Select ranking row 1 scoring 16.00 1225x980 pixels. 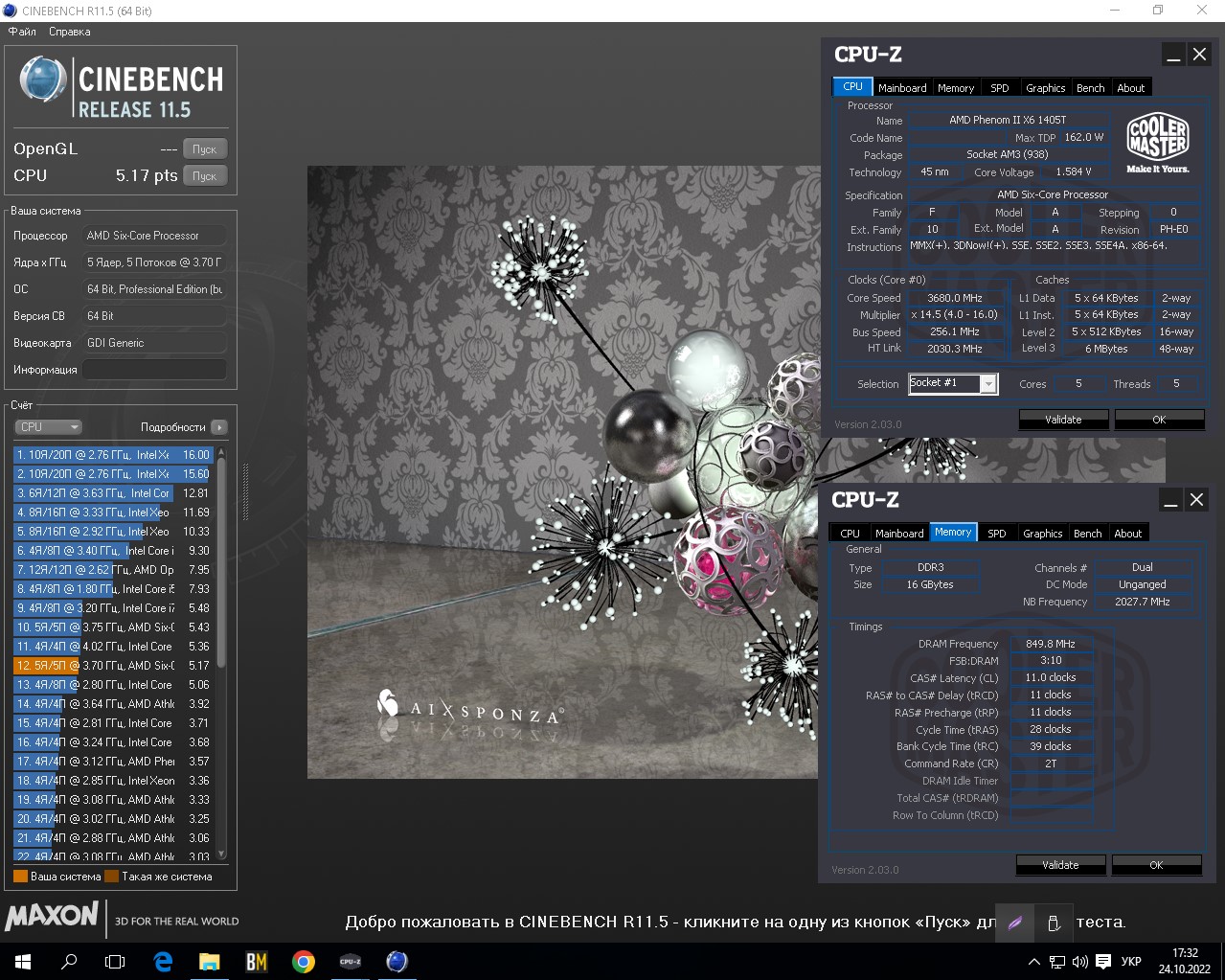coord(113,455)
